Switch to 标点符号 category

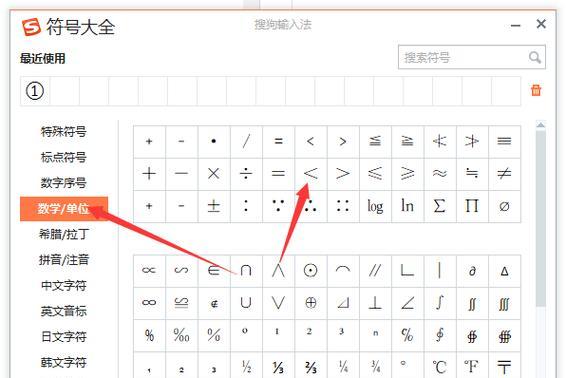point(64,157)
